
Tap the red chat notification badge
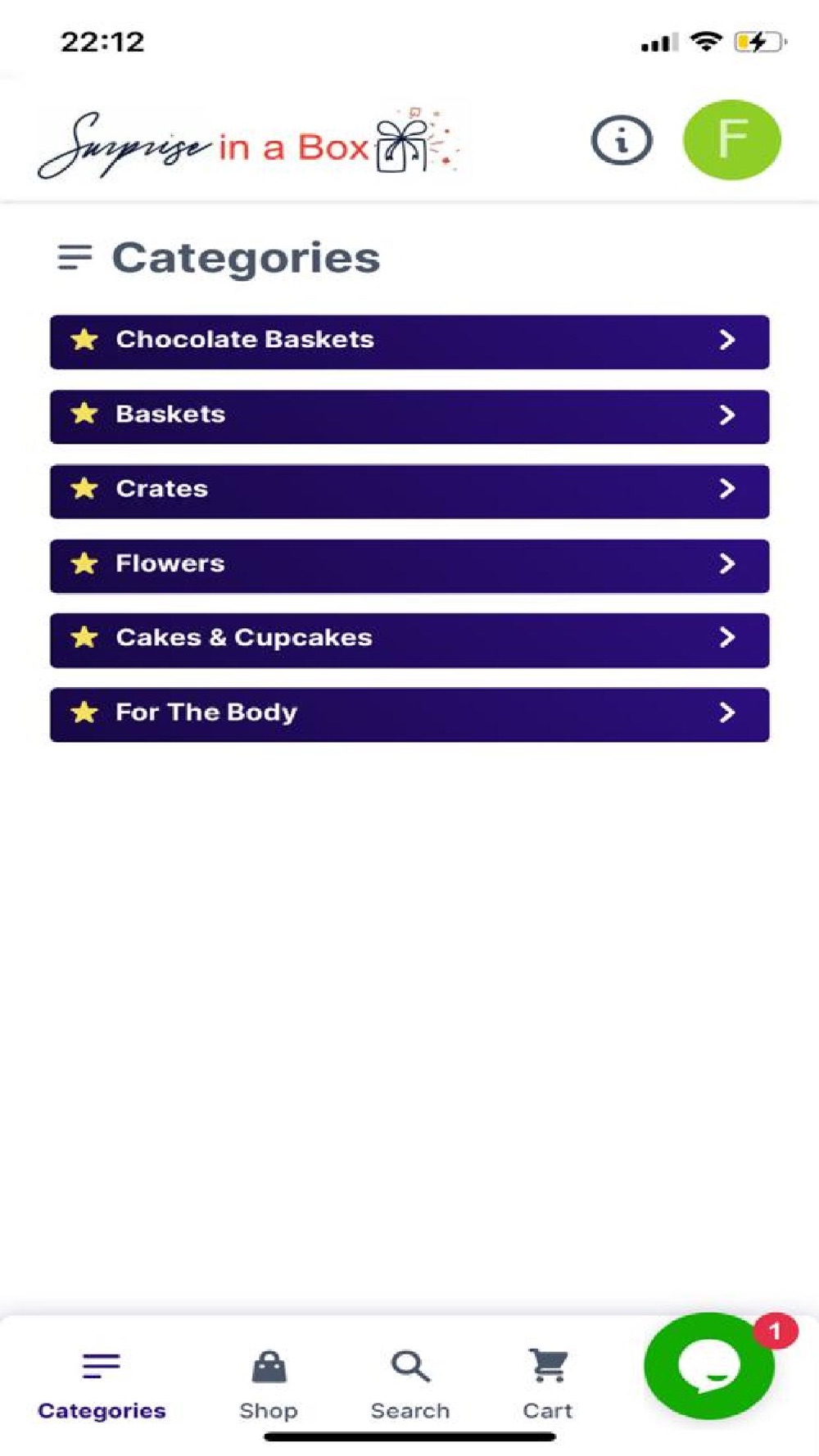pos(775,1331)
